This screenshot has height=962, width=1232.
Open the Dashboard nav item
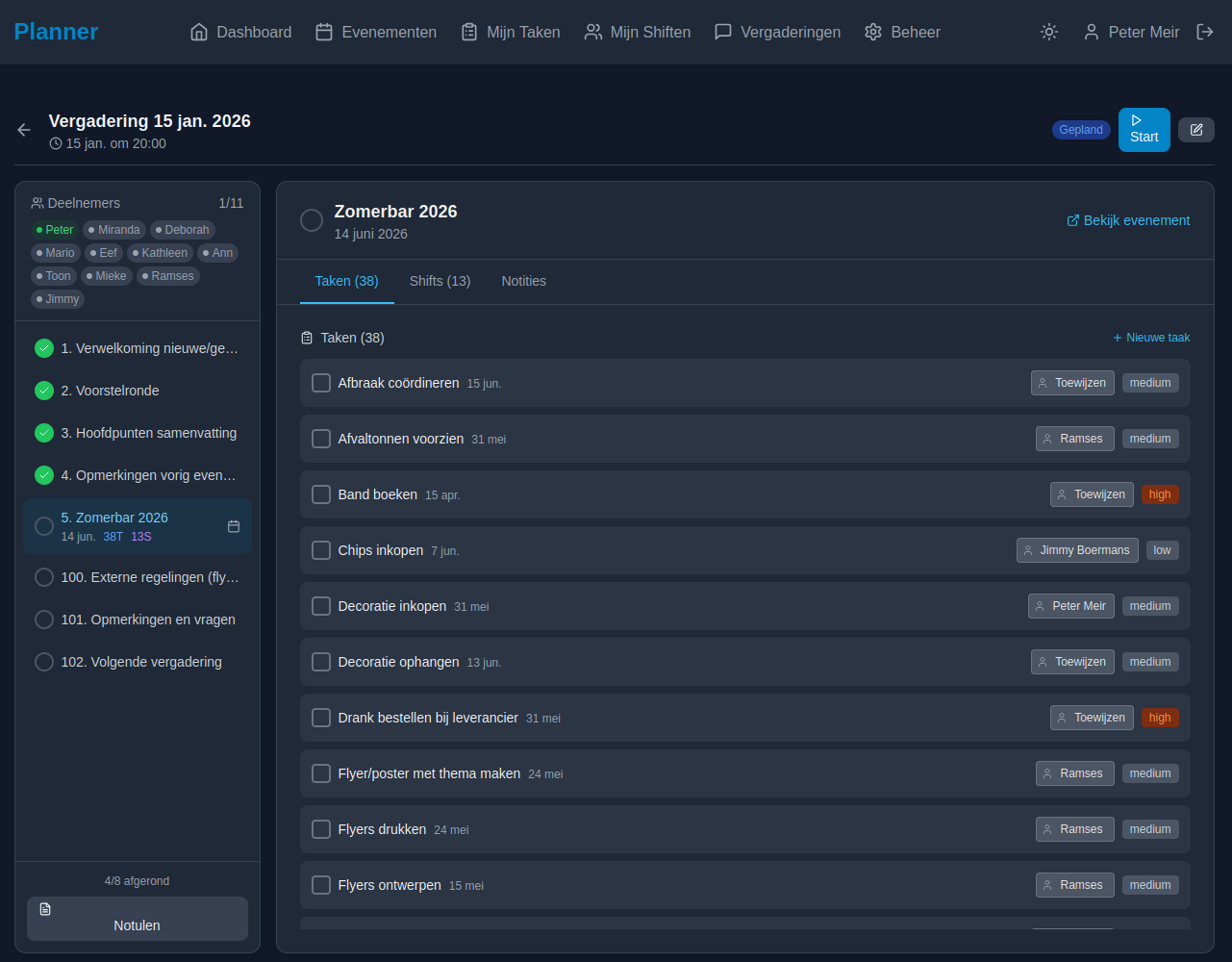[x=241, y=32]
